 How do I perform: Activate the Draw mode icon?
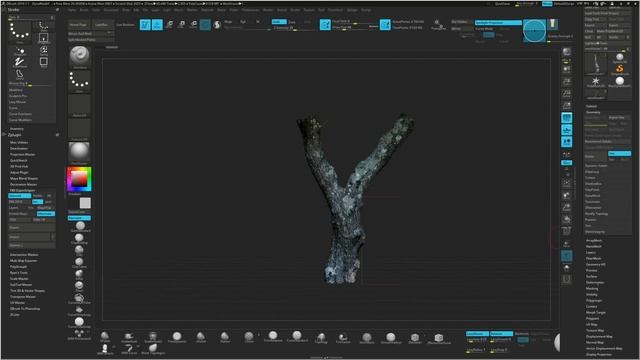(157, 24)
